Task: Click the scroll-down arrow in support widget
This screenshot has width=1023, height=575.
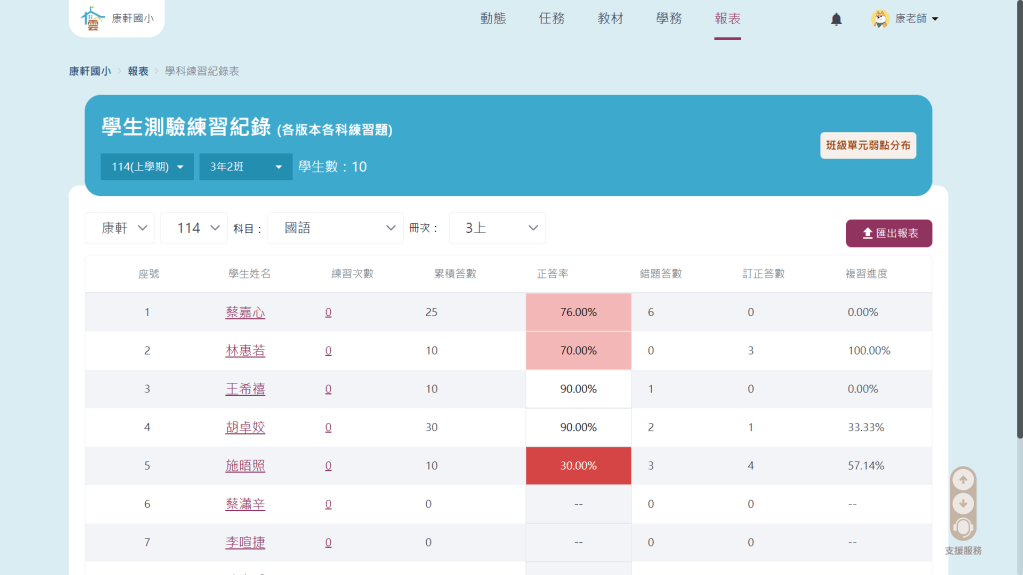Action: 963,504
